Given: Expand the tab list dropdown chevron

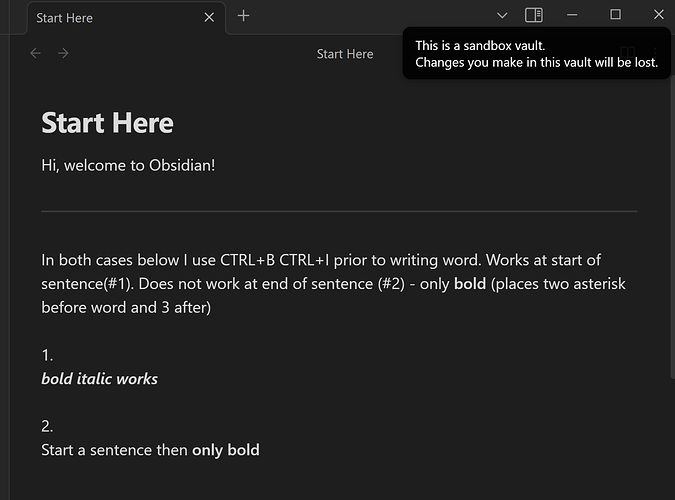Looking at the screenshot, I should click(502, 15).
